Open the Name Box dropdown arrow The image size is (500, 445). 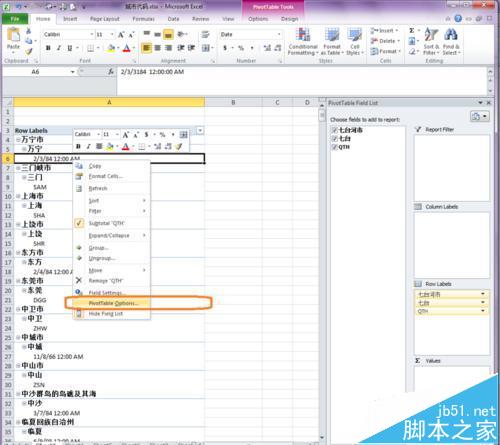[x=72, y=72]
